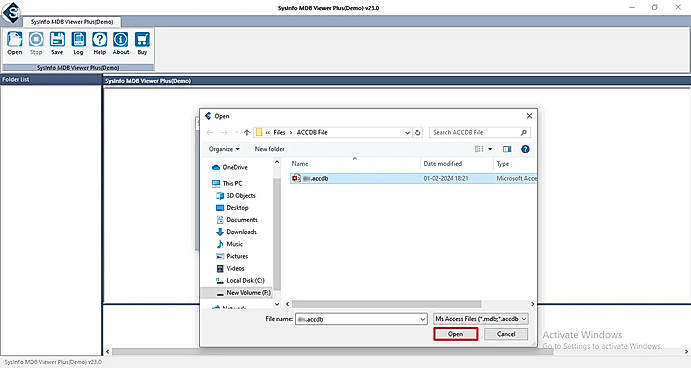Viewport: 691px width, 368px height.
Task: Open Downloads in the navigation pane
Action: point(236,232)
